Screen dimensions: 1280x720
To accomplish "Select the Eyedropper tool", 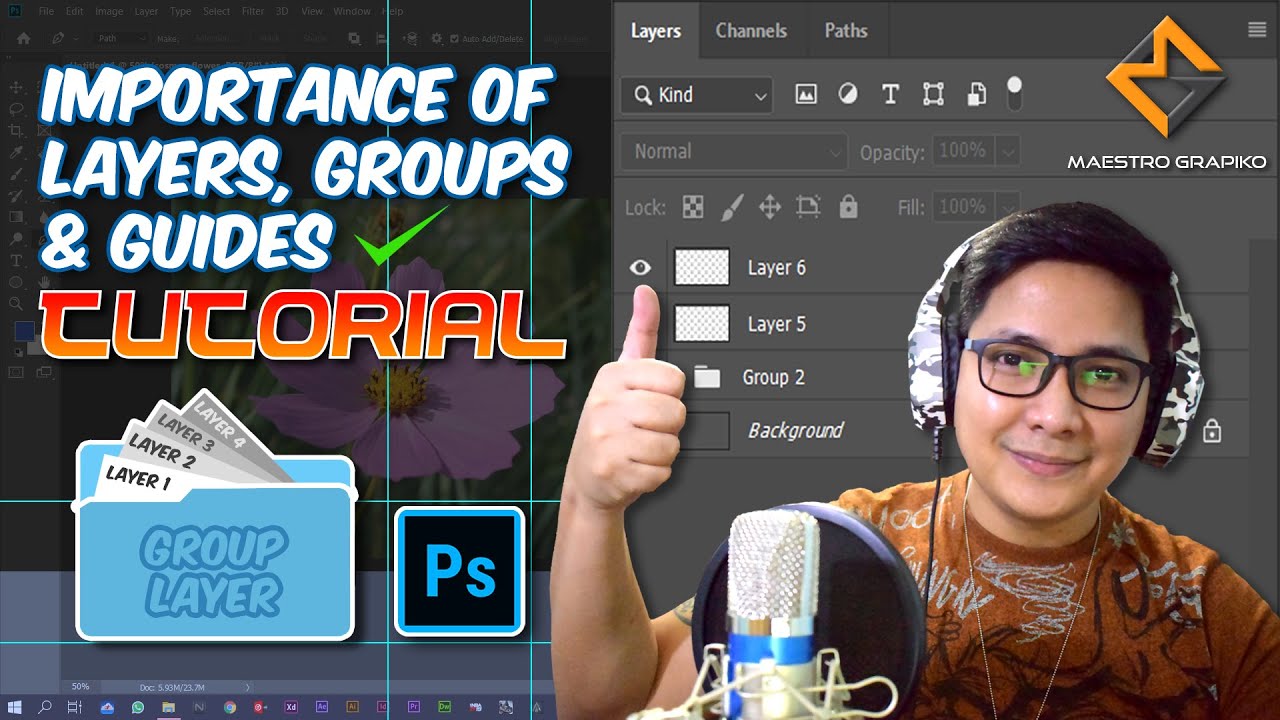I will pyautogui.click(x=16, y=152).
